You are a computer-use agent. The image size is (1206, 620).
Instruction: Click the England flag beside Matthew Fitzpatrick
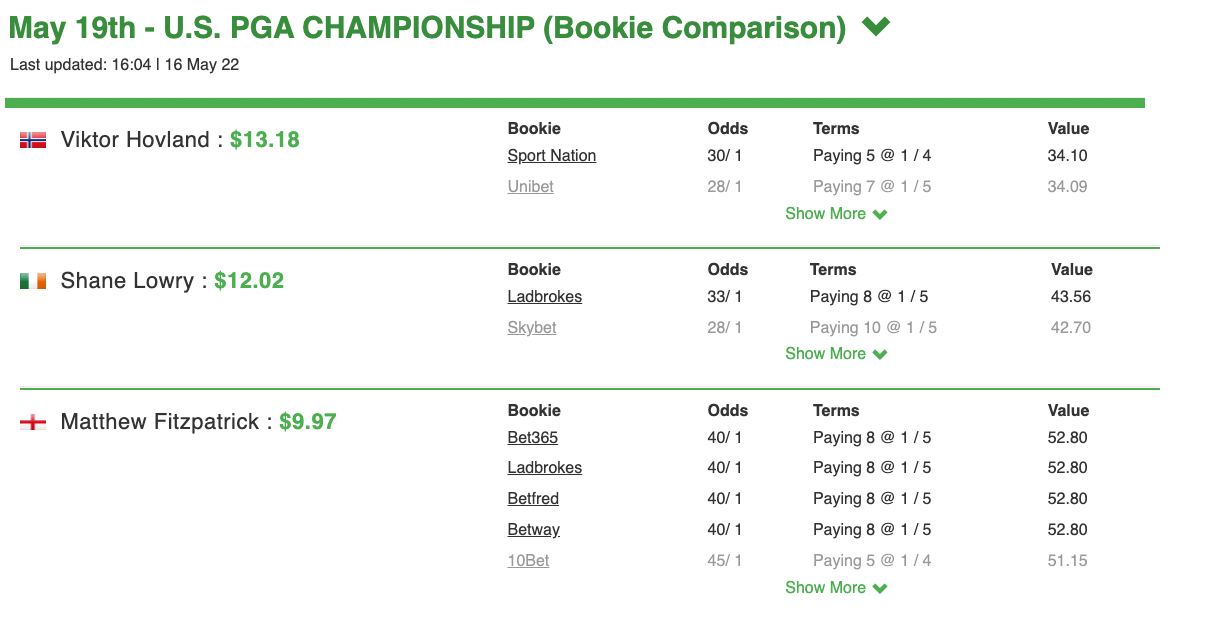click(33, 423)
